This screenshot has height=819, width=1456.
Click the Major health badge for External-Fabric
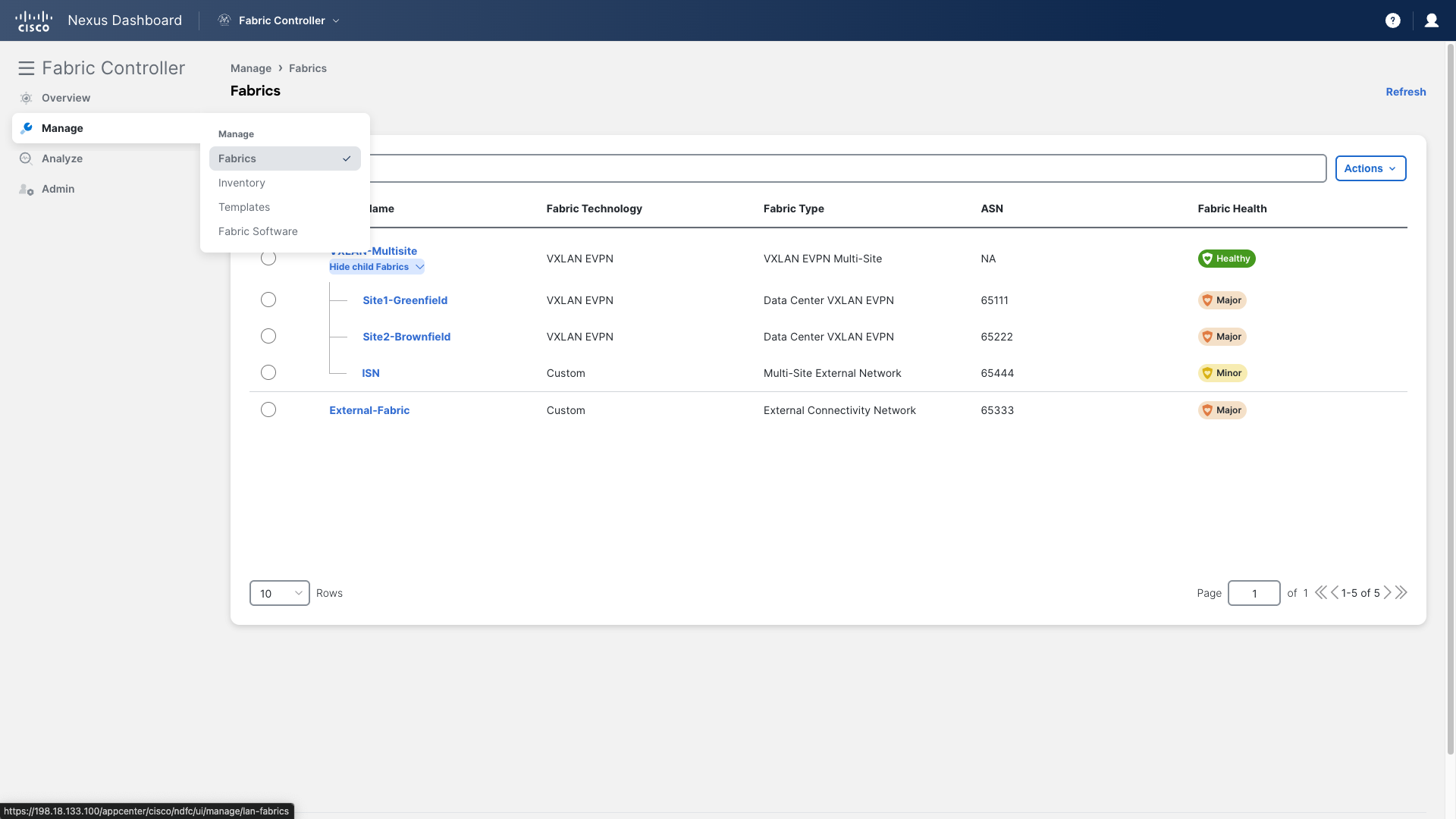[x=1222, y=410]
